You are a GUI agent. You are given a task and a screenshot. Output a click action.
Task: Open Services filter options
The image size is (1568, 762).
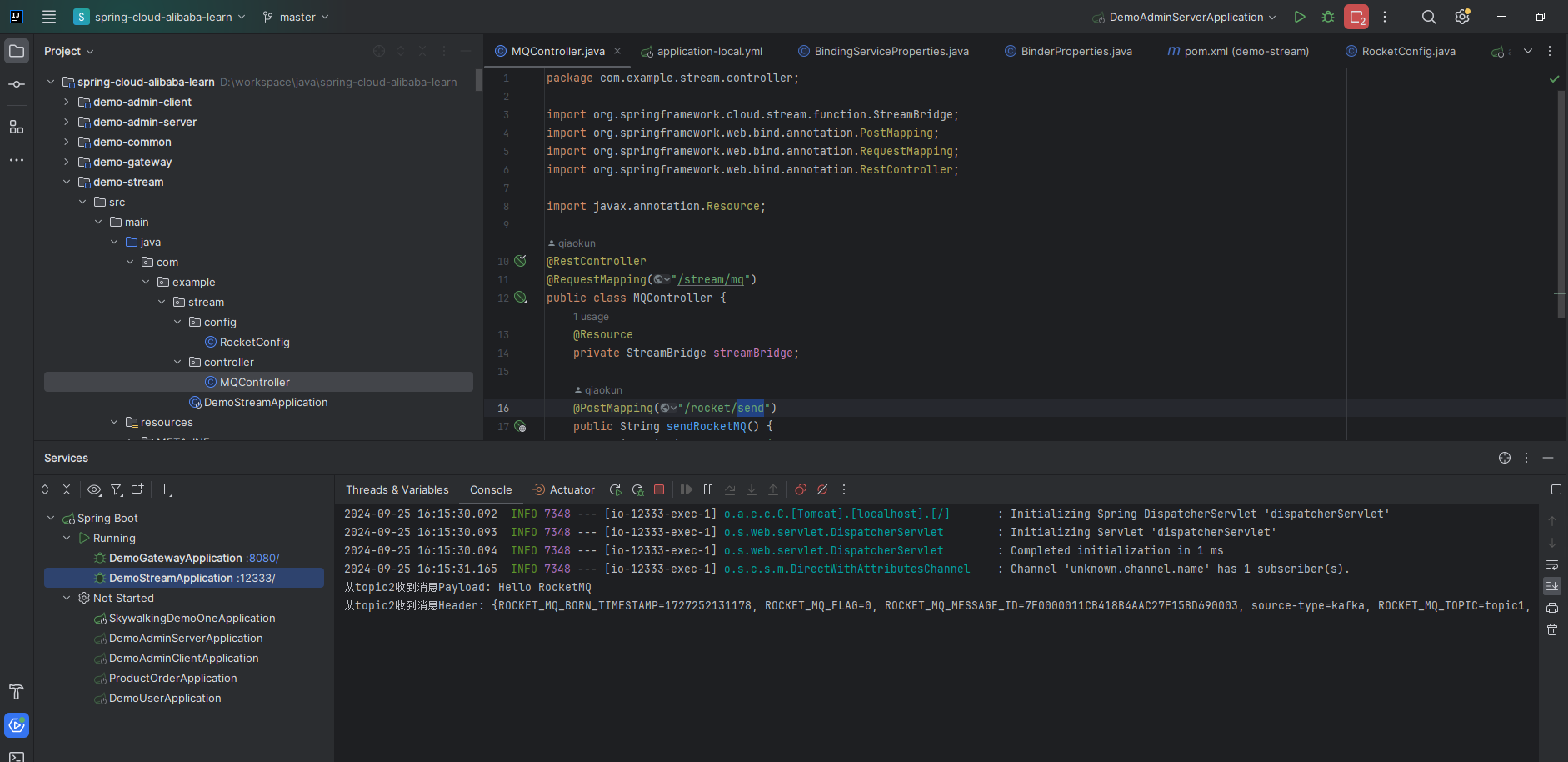click(x=117, y=490)
